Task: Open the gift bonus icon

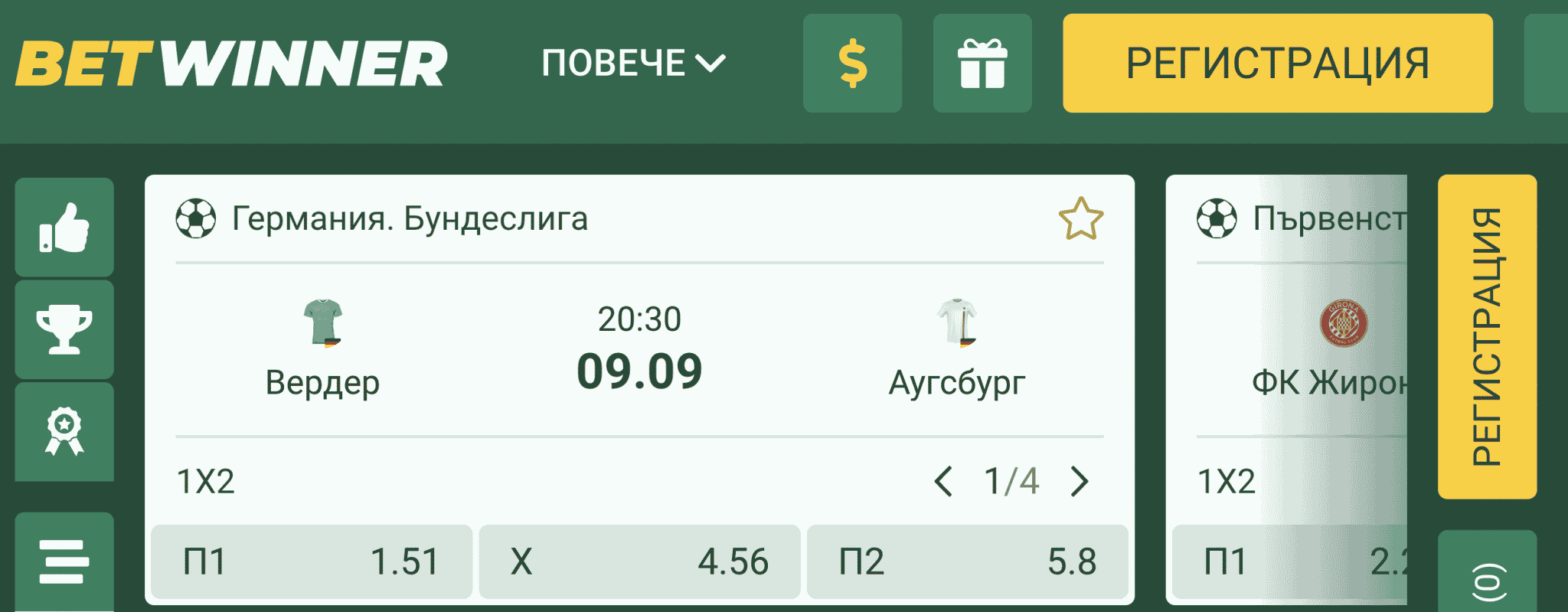Action: (x=982, y=64)
